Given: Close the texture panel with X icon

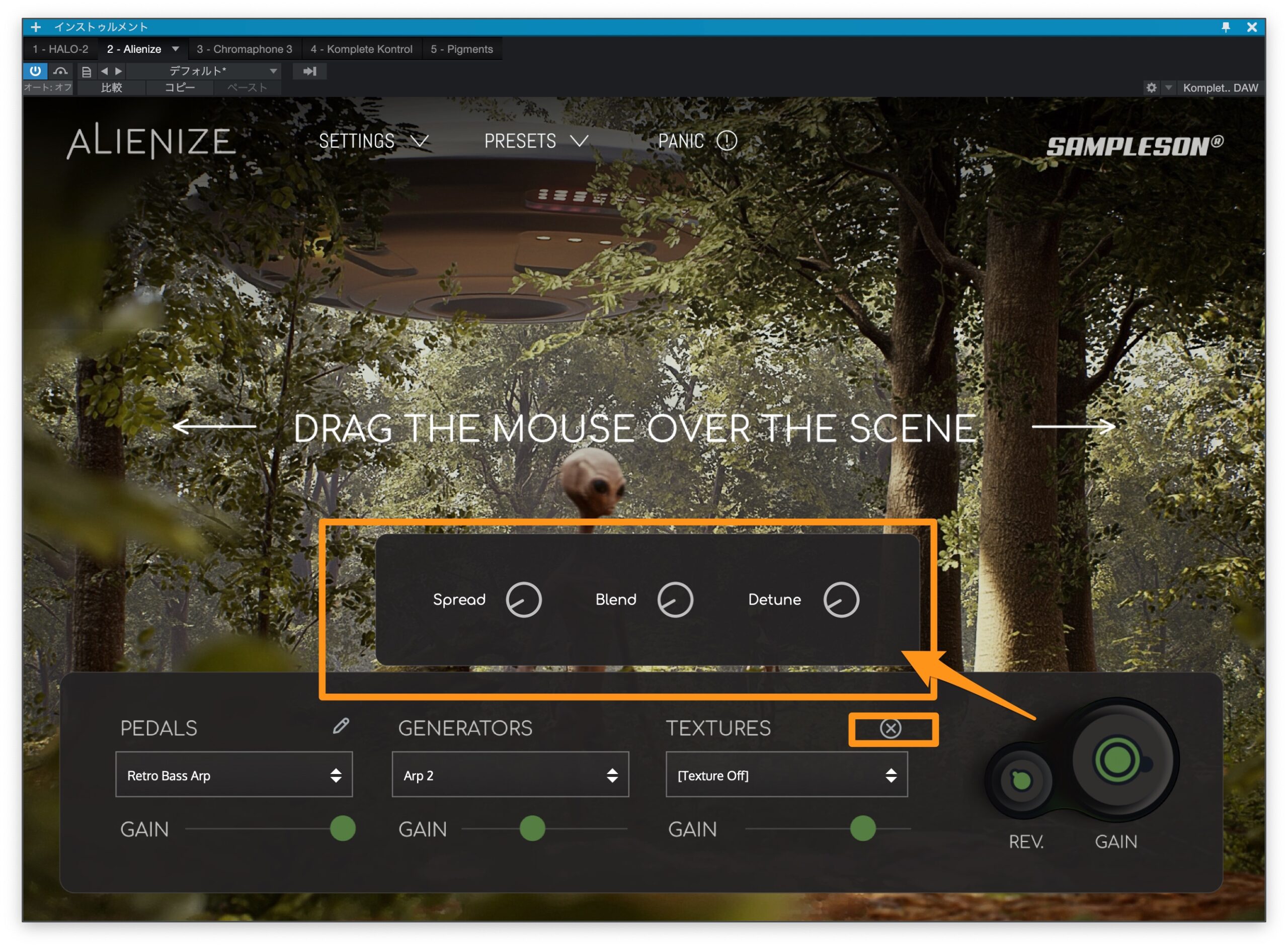Looking at the screenshot, I should pos(891,729).
